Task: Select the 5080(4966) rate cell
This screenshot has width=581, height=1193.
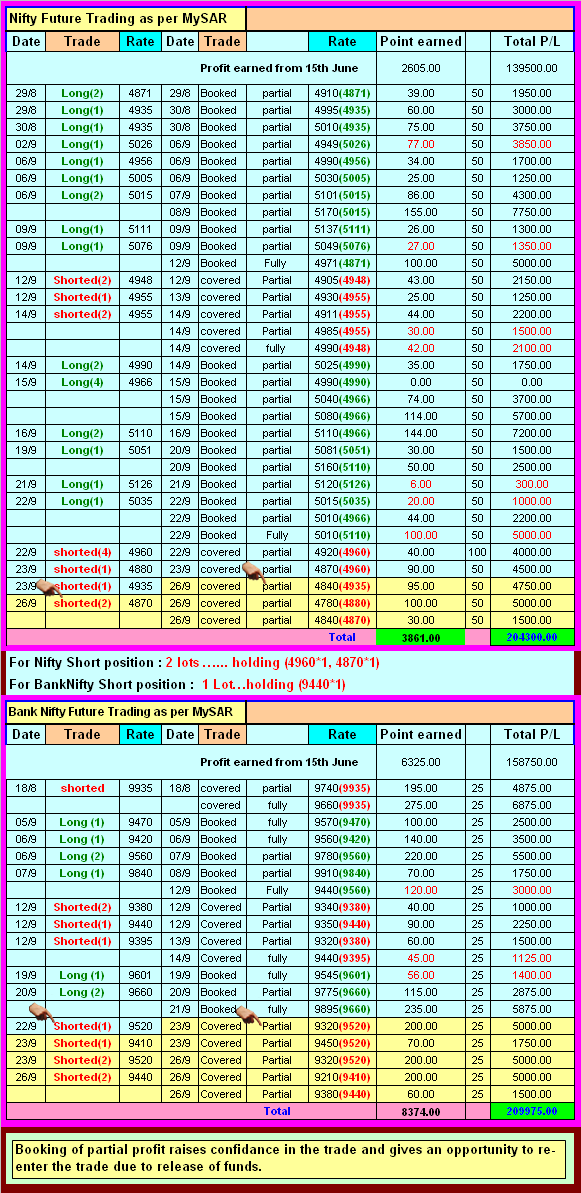Action: (342, 415)
